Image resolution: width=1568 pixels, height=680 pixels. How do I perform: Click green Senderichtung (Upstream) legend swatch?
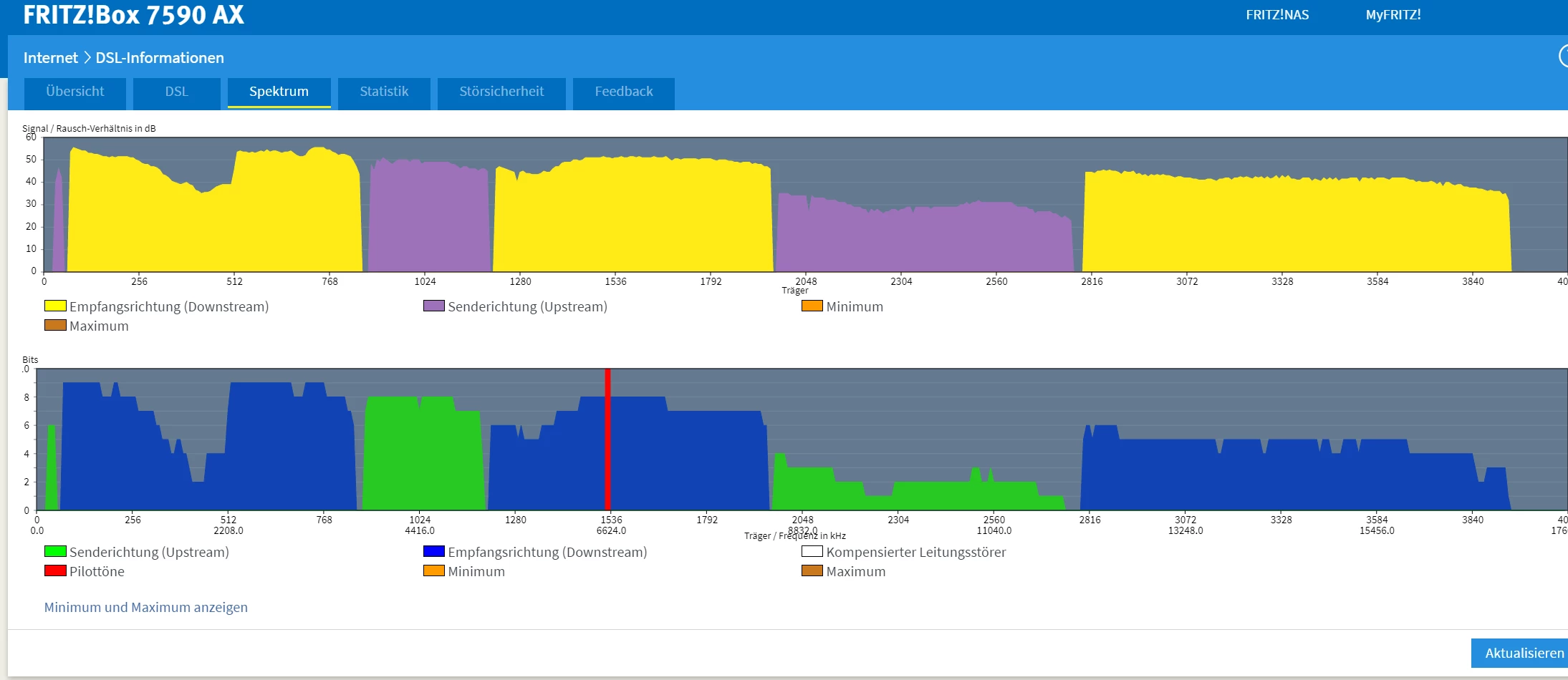tap(55, 552)
